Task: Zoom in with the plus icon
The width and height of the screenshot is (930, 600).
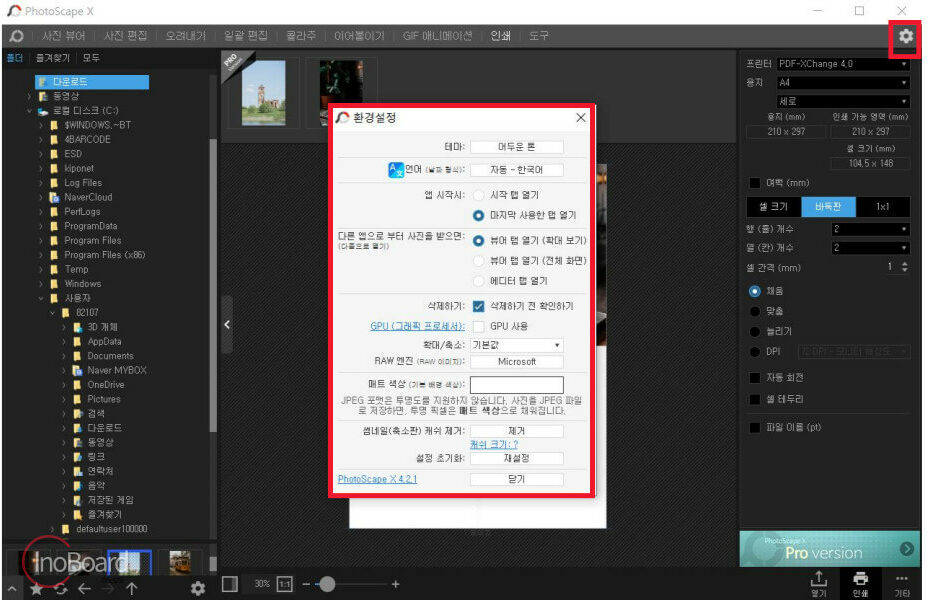Action: (x=396, y=585)
